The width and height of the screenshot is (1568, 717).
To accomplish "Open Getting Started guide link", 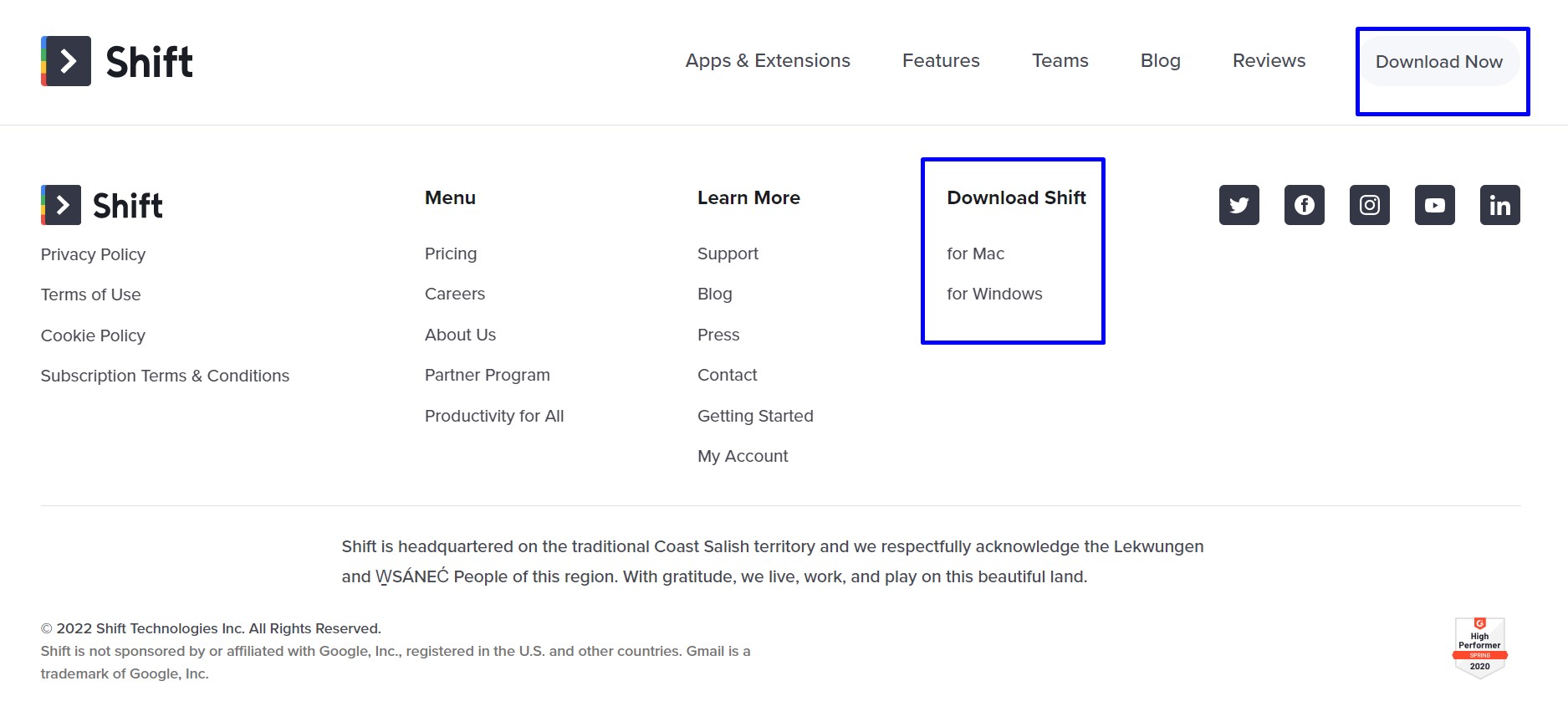I will click(x=754, y=416).
